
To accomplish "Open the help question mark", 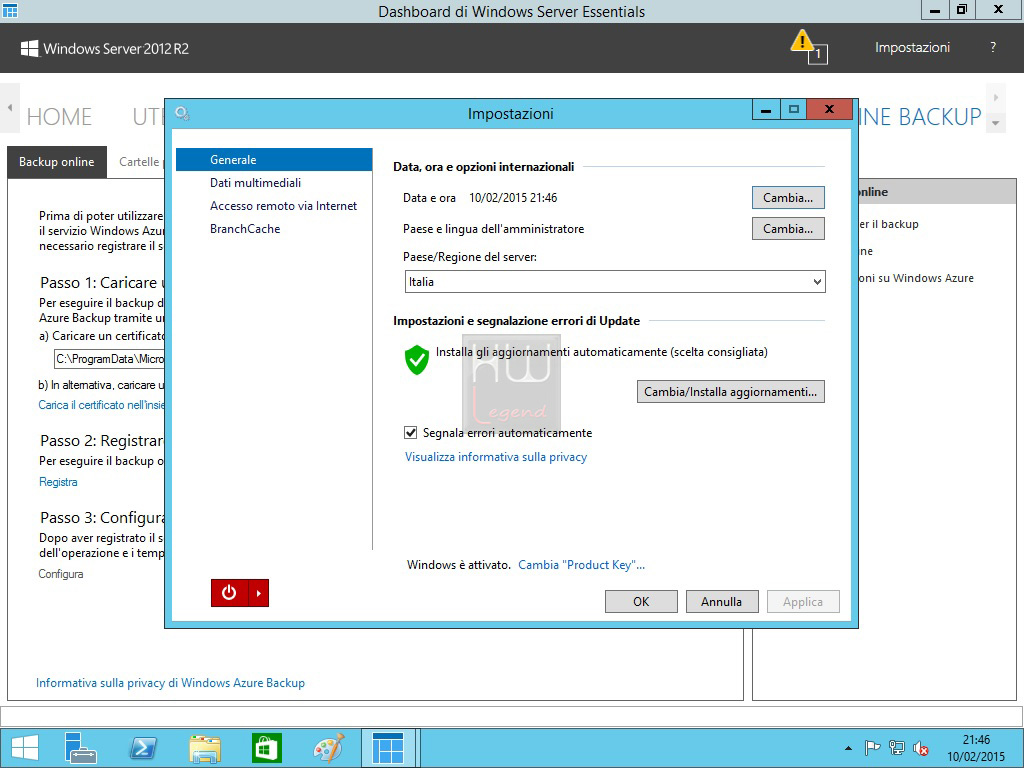I will click(x=993, y=48).
